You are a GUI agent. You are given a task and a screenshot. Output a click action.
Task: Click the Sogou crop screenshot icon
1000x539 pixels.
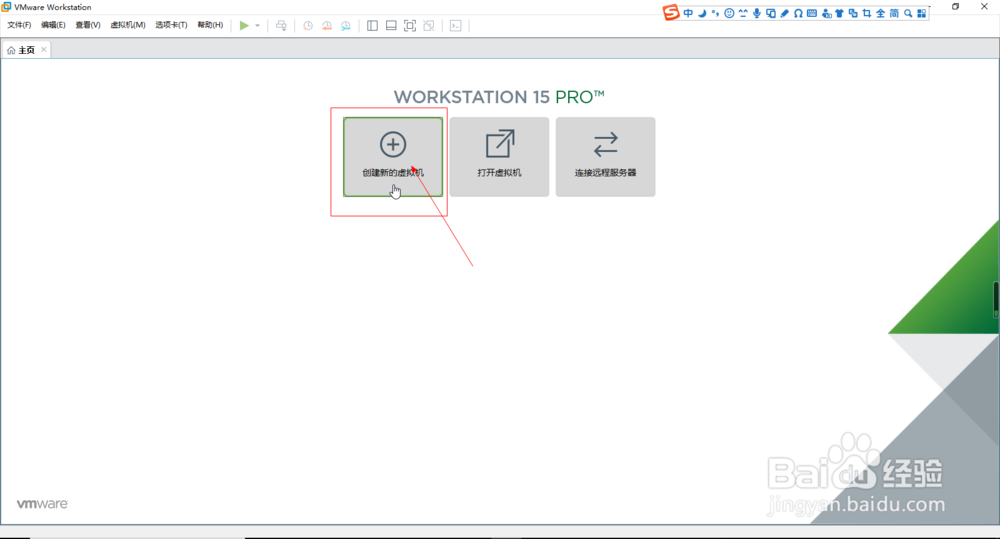pos(867,13)
